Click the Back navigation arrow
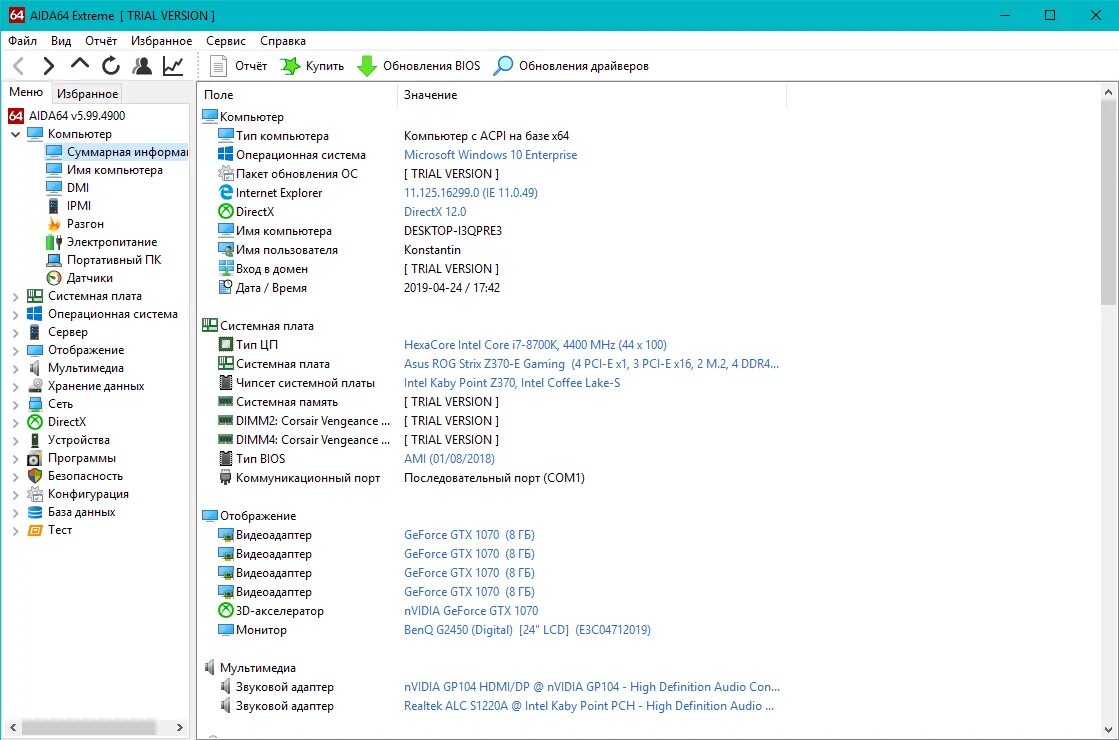 (x=19, y=66)
